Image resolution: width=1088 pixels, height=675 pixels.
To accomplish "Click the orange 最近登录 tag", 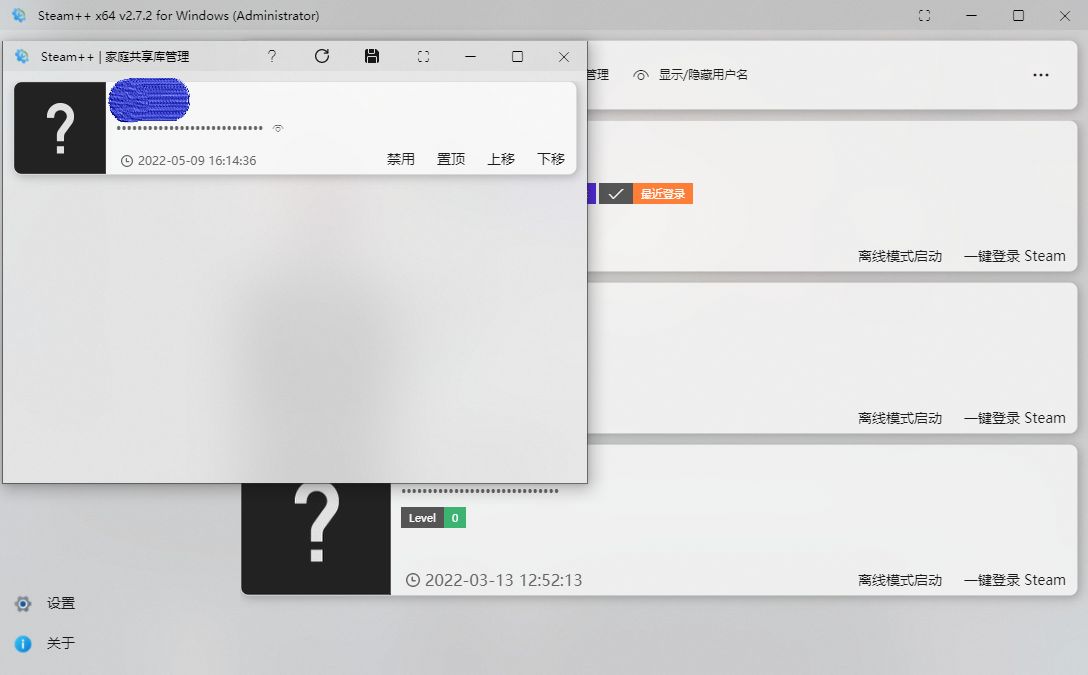I will (663, 194).
